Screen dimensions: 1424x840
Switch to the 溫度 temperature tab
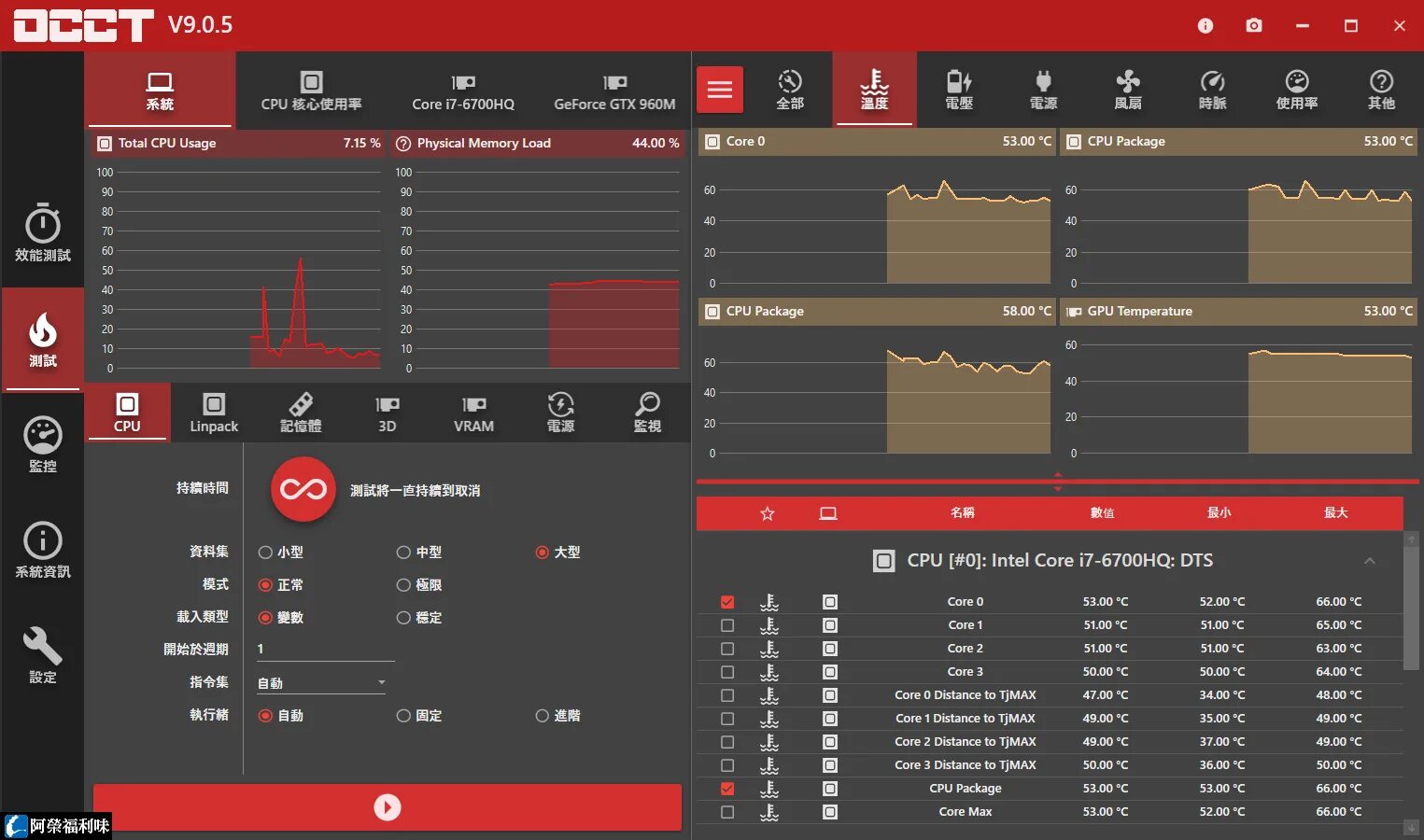pos(874,90)
